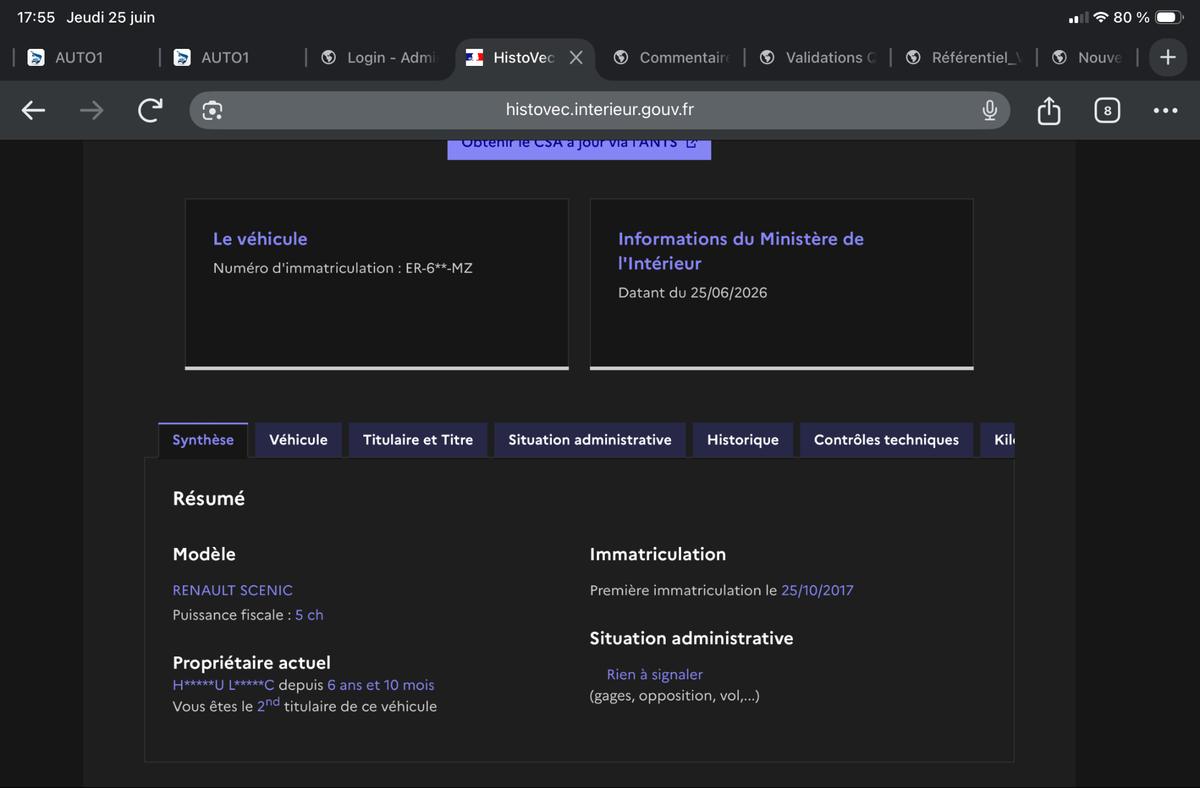Tap the camera search icon in address bar
Screen dimensions: 1200x788
[211, 111]
